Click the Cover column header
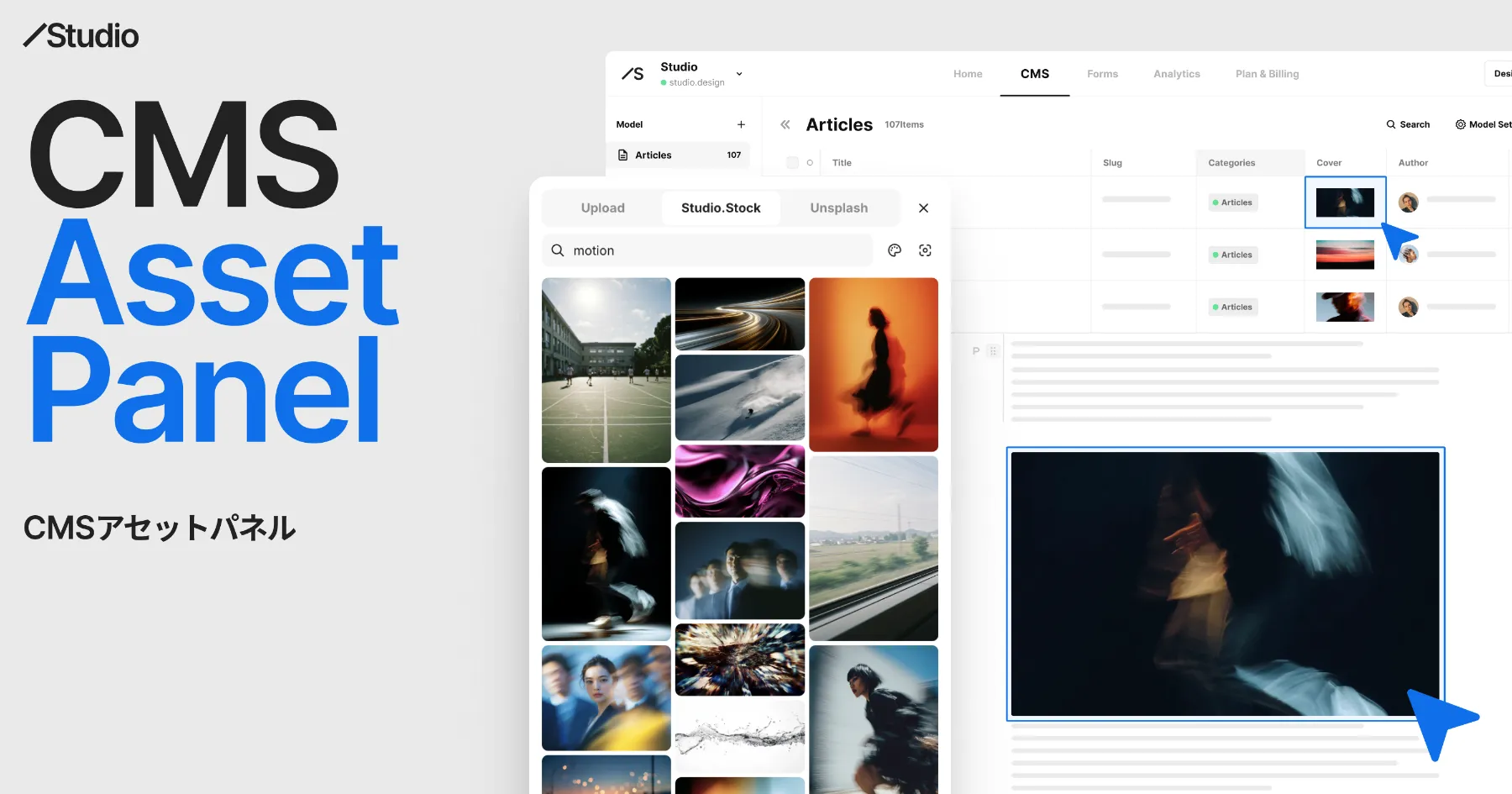Image resolution: width=1512 pixels, height=794 pixels. (1329, 163)
